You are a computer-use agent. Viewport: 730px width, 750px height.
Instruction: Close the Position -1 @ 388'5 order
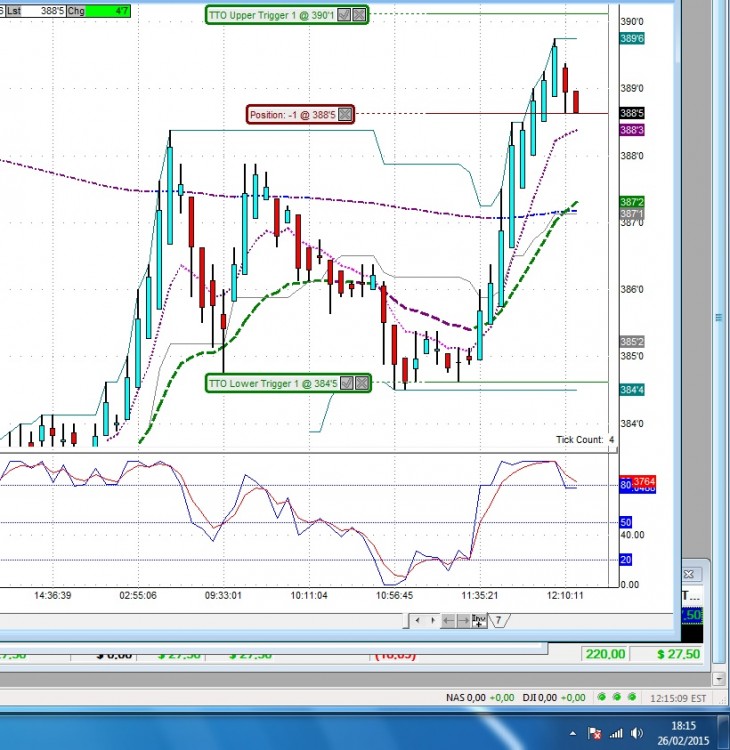click(x=345, y=114)
